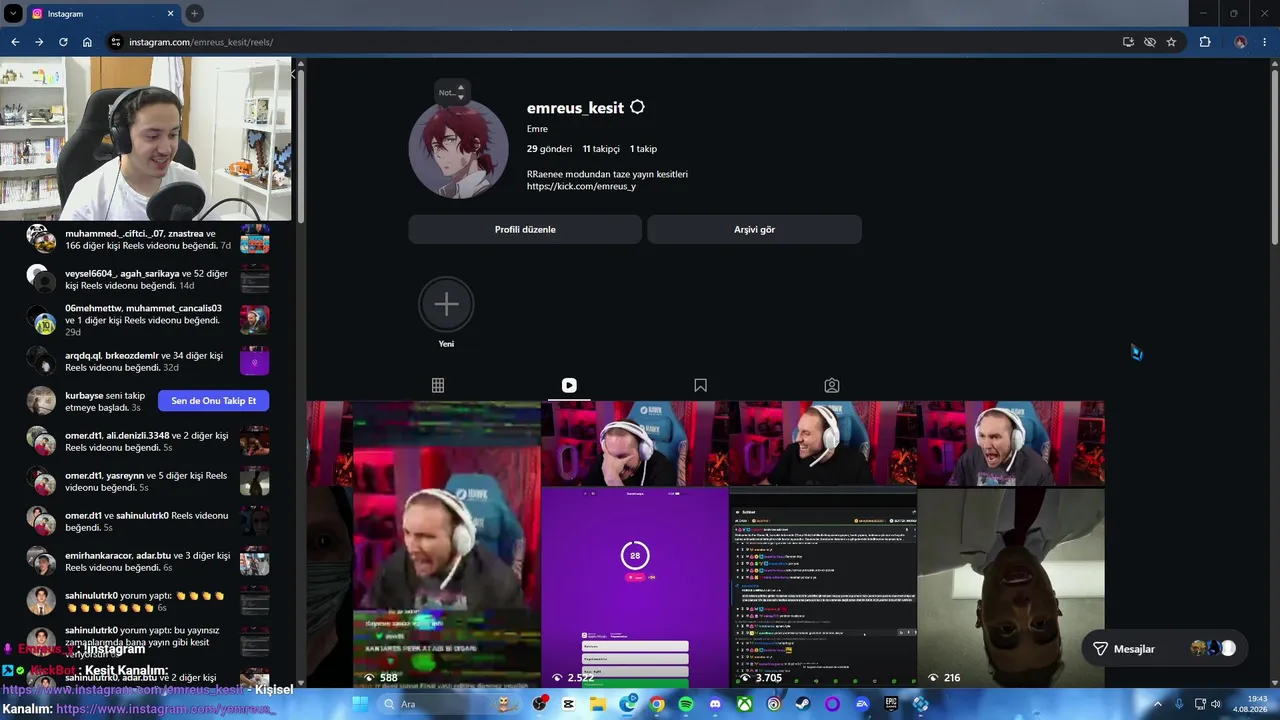This screenshot has width=1280, height=720.
Task: Open Epic Games Launcher from the taskbar
Action: point(891,704)
